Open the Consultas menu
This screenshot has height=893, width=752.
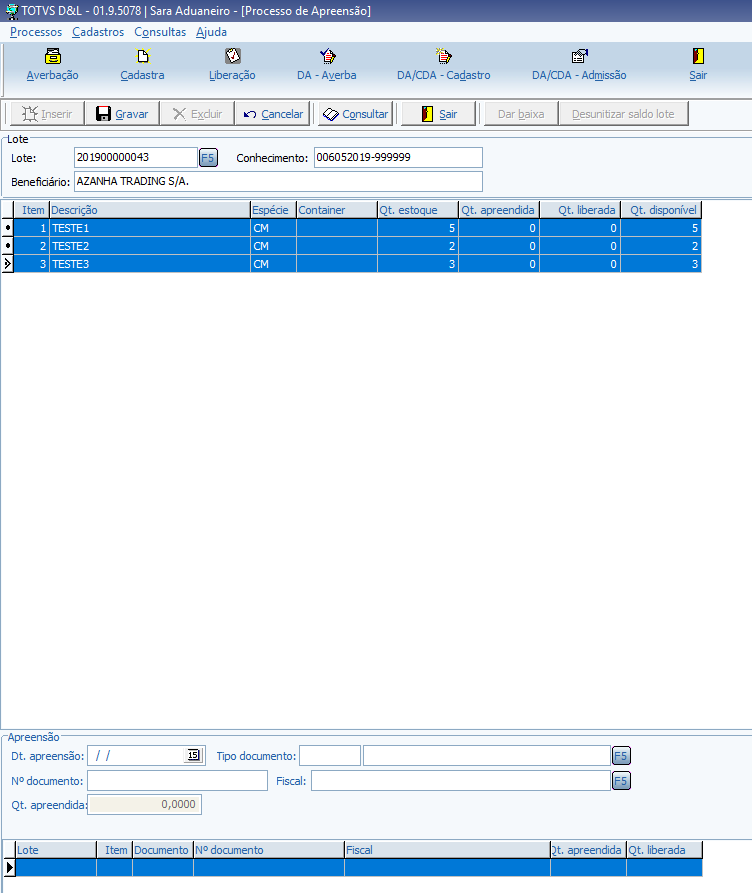tap(160, 32)
